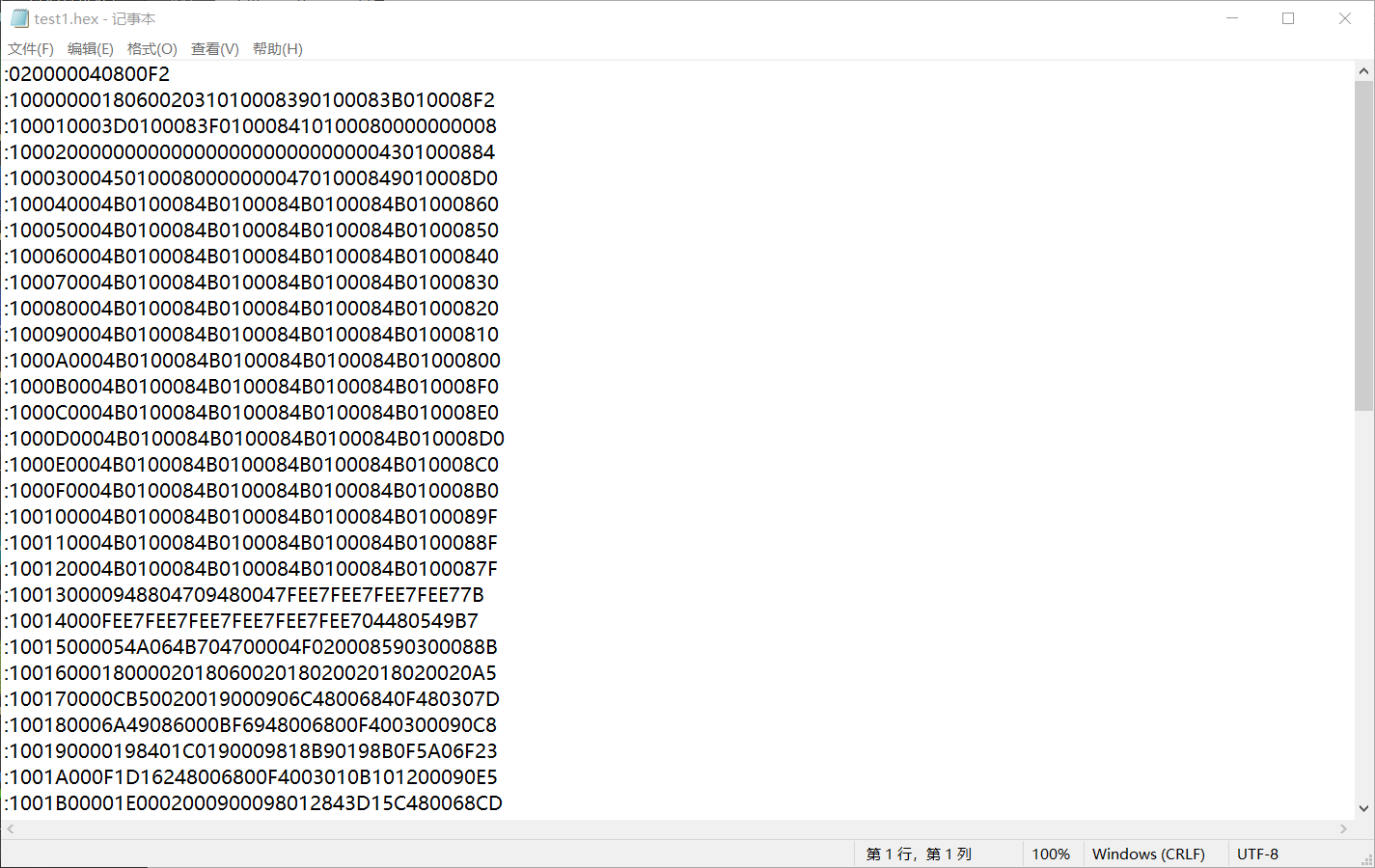Open the 帮助(H) menu

click(278, 49)
